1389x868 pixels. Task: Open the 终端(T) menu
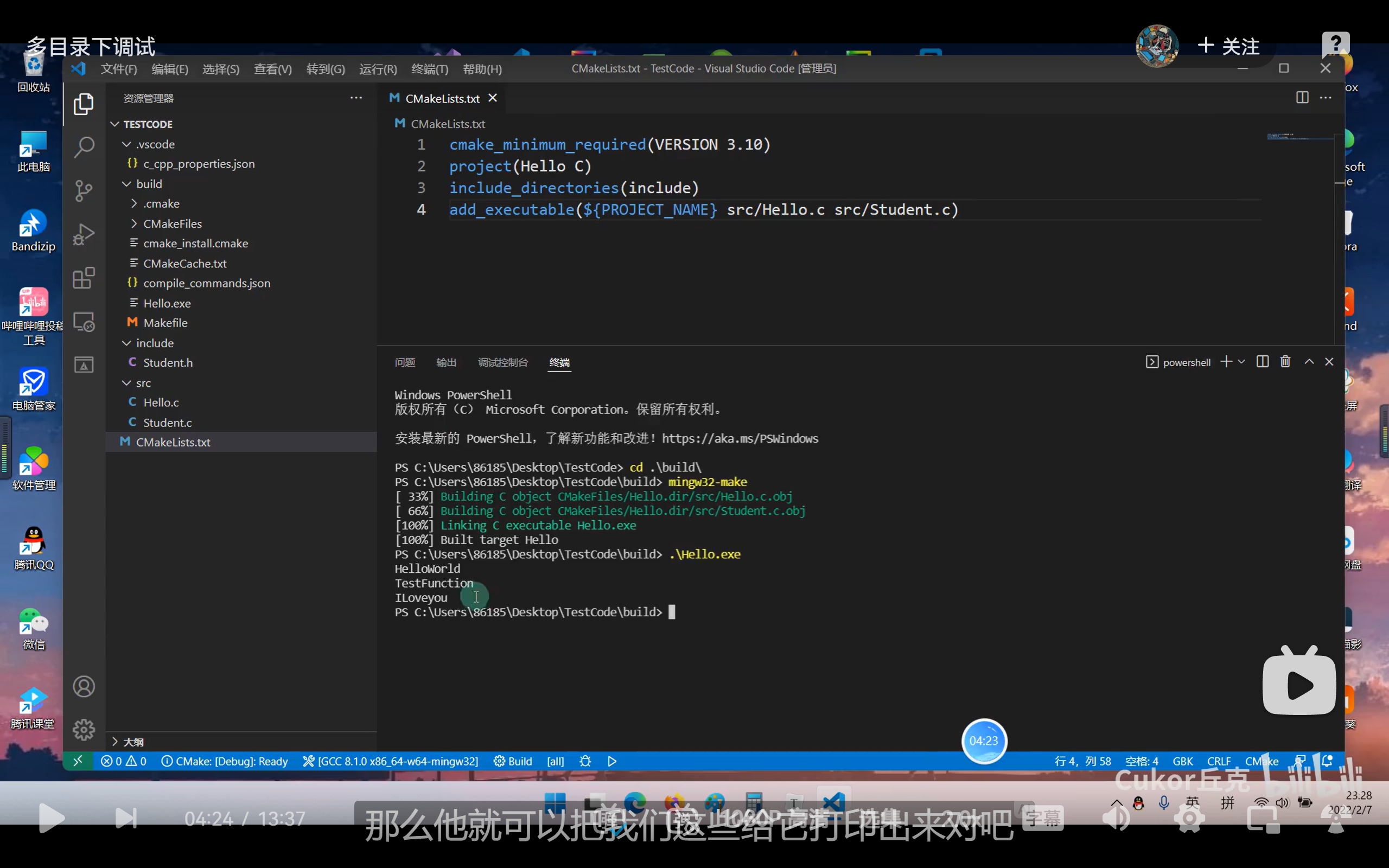coord(429,69)
